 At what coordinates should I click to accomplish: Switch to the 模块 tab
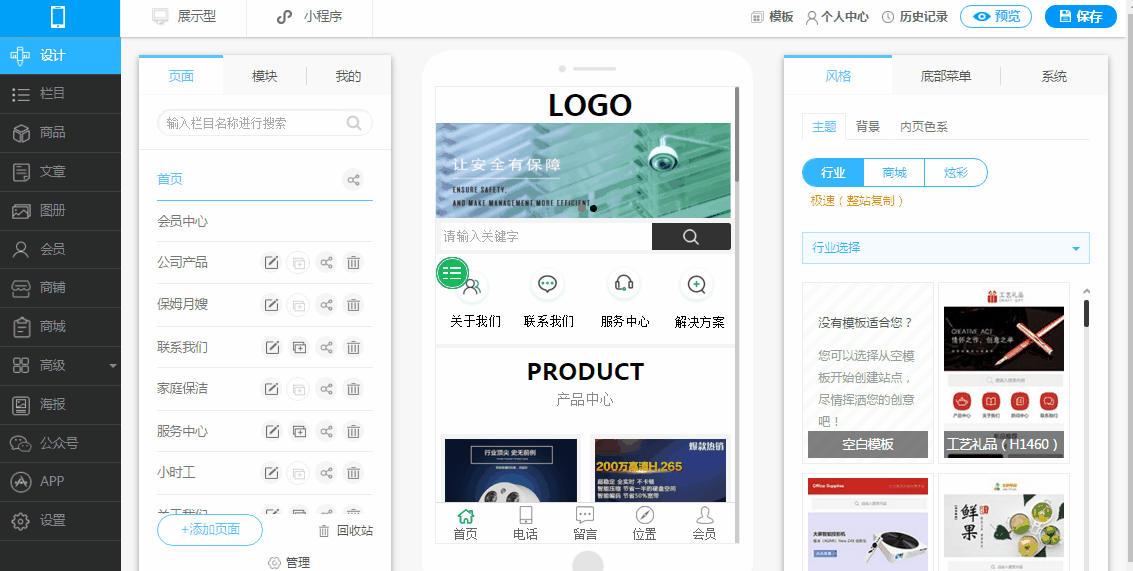264,76
